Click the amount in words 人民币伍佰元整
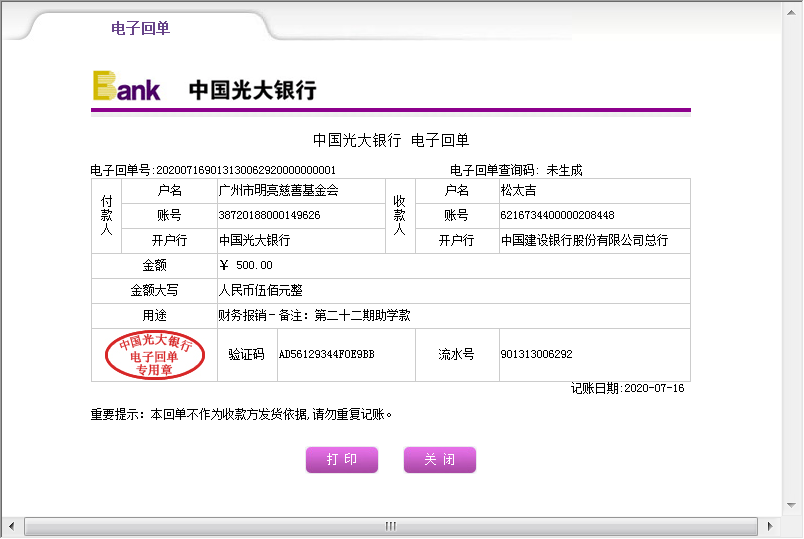 (260, 290)
